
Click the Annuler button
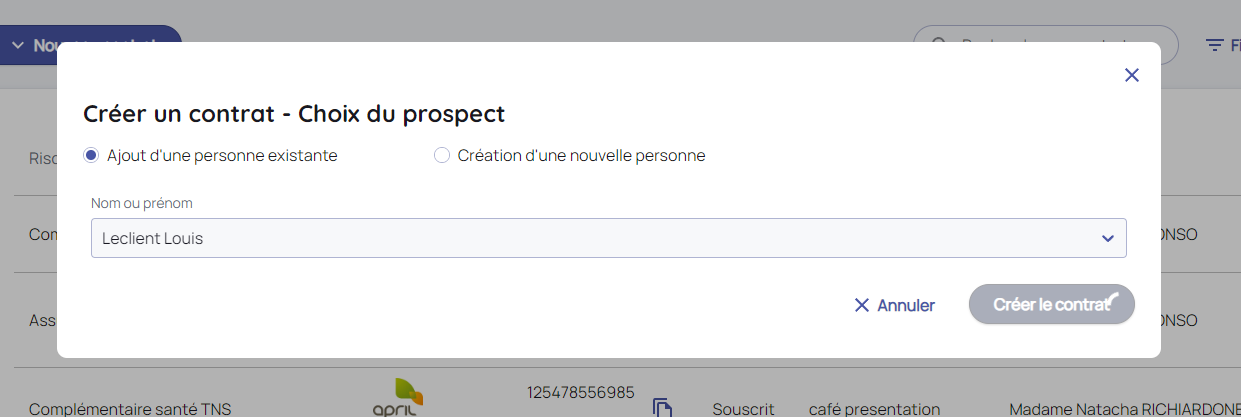click(894, 305)
